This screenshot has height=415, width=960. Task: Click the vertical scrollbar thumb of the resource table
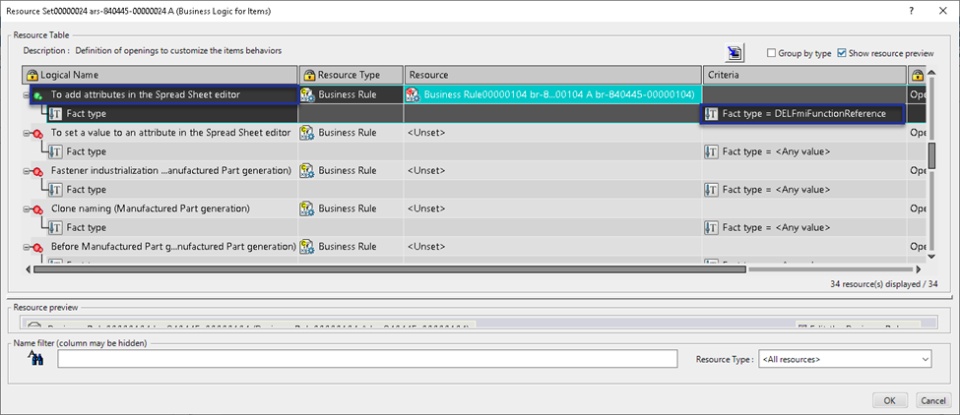[932, 155]
